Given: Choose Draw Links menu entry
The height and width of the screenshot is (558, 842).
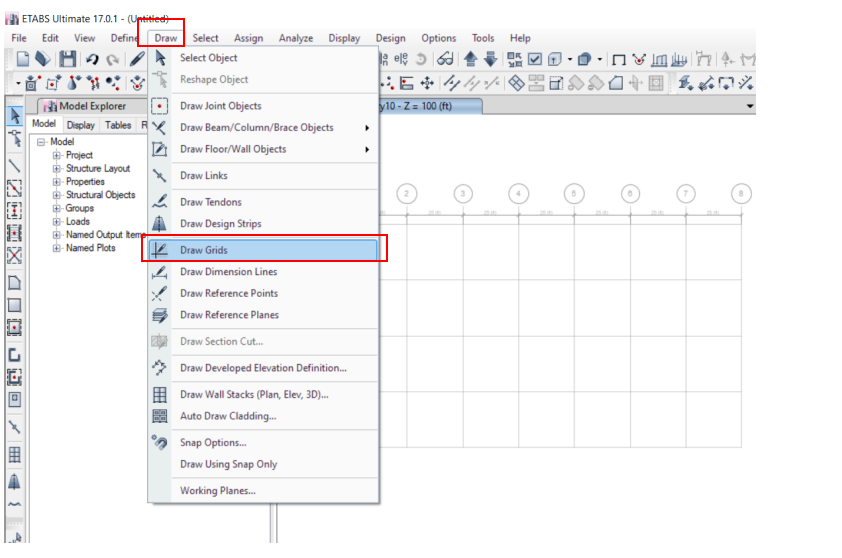Looking at the screenshot, I should click(x=263, y=176).
